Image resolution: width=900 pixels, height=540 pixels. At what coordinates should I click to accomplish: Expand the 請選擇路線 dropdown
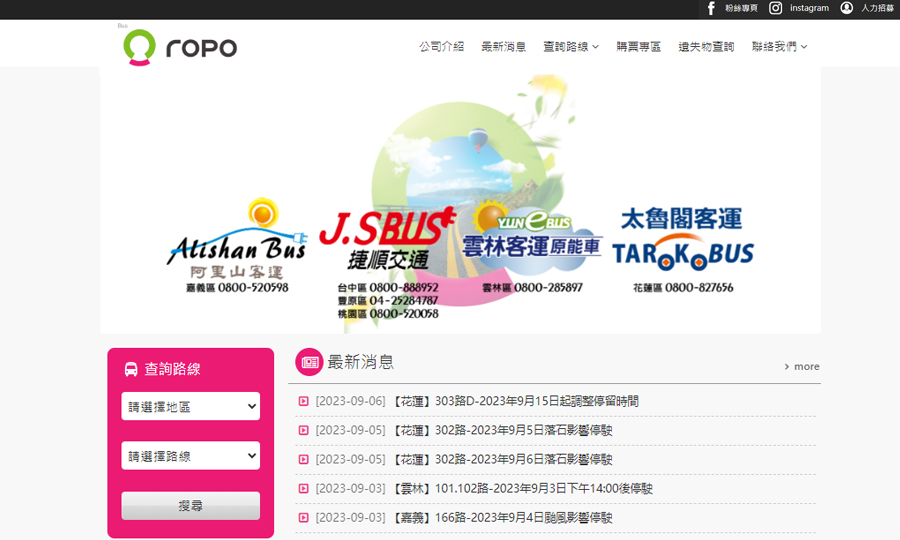(190, 456)
